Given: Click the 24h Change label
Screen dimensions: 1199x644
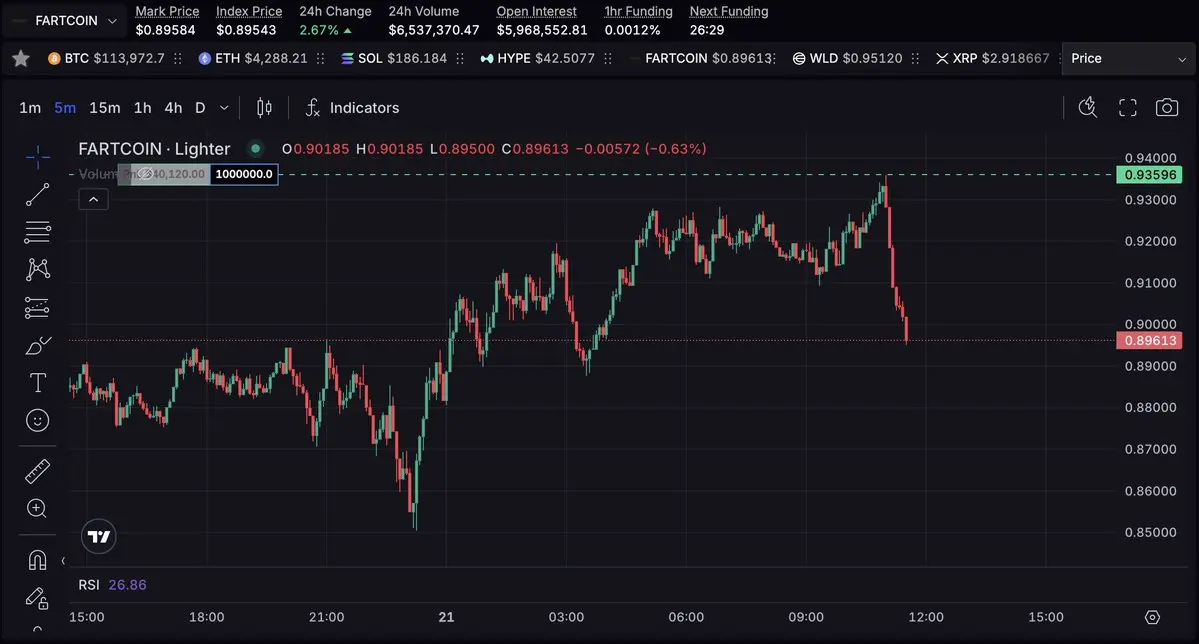Looking at the screenshot, I should (335, 11).
